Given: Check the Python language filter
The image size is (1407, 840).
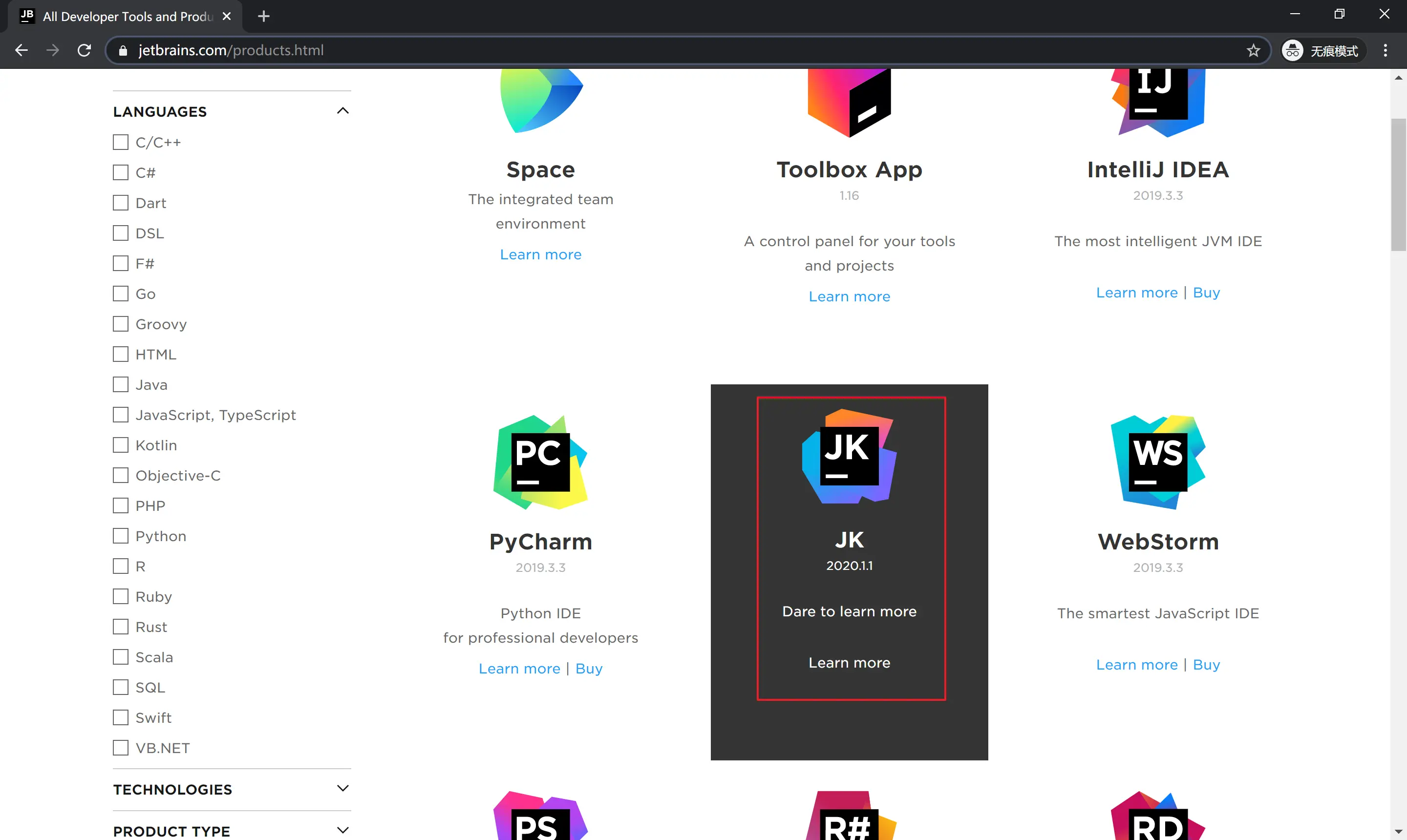Looking at the screenshot, I should [121, 535].
